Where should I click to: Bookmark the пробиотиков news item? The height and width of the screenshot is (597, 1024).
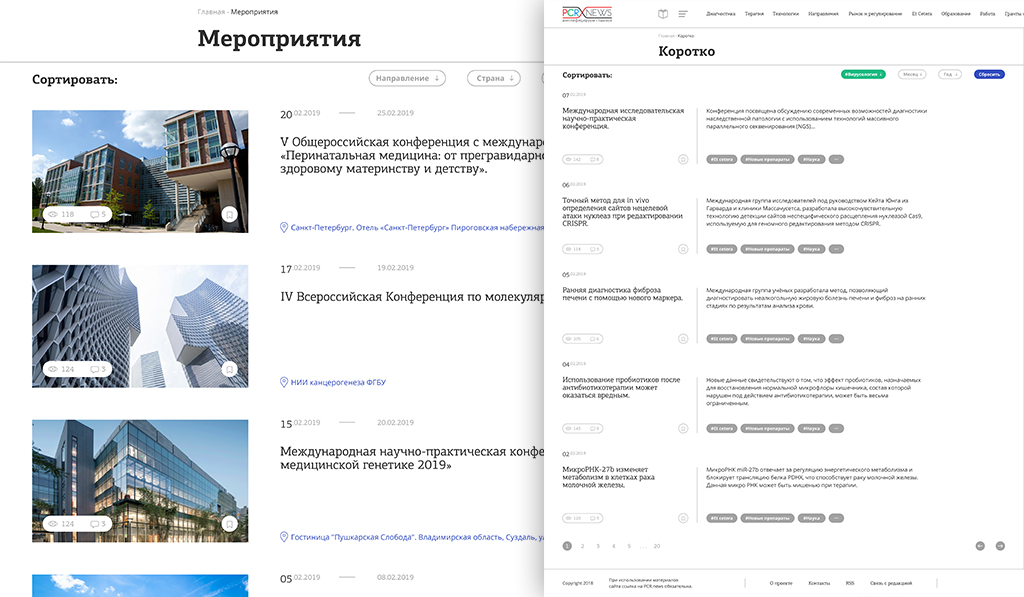[683, 428]
